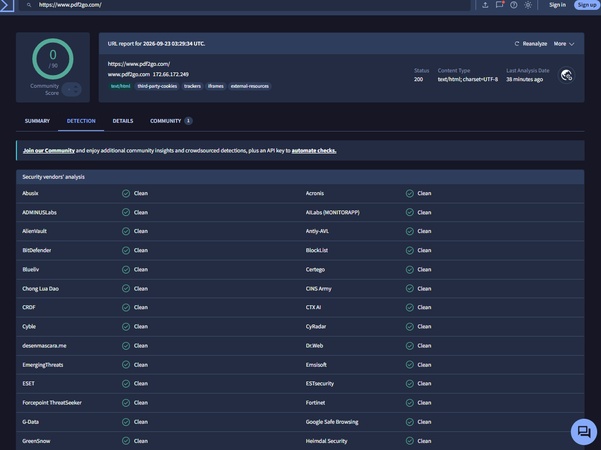Click the Sign up button

[587, 5]
